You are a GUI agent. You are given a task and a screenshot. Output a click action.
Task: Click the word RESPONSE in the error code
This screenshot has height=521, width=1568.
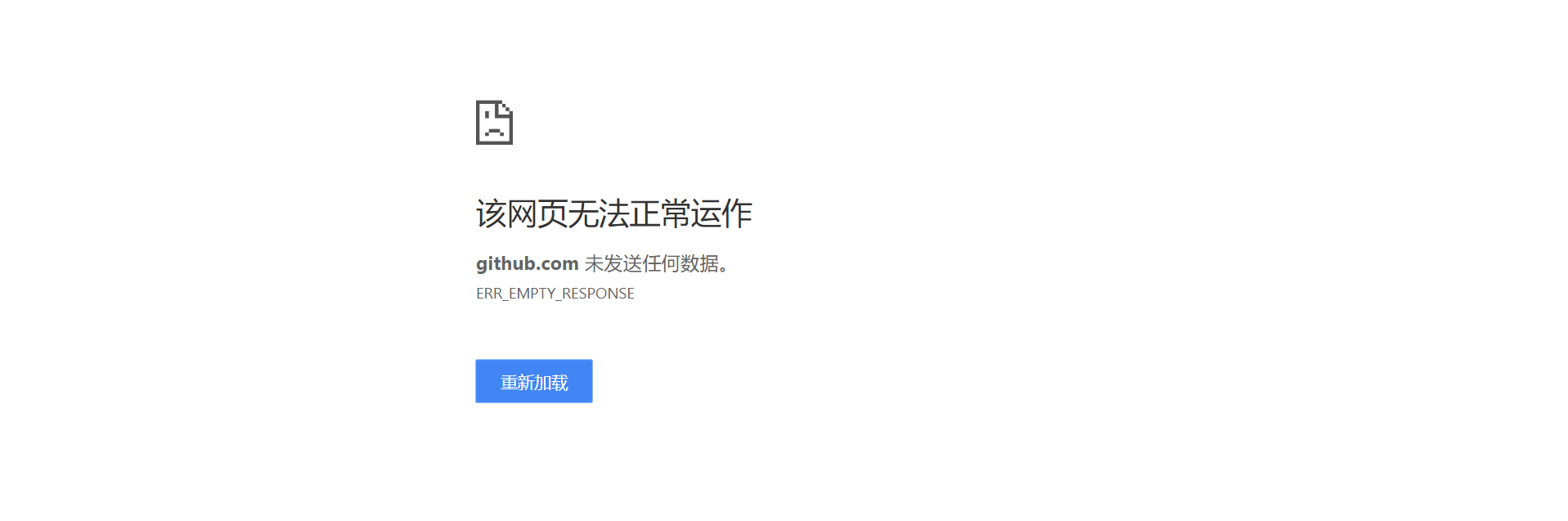point(598,294)
